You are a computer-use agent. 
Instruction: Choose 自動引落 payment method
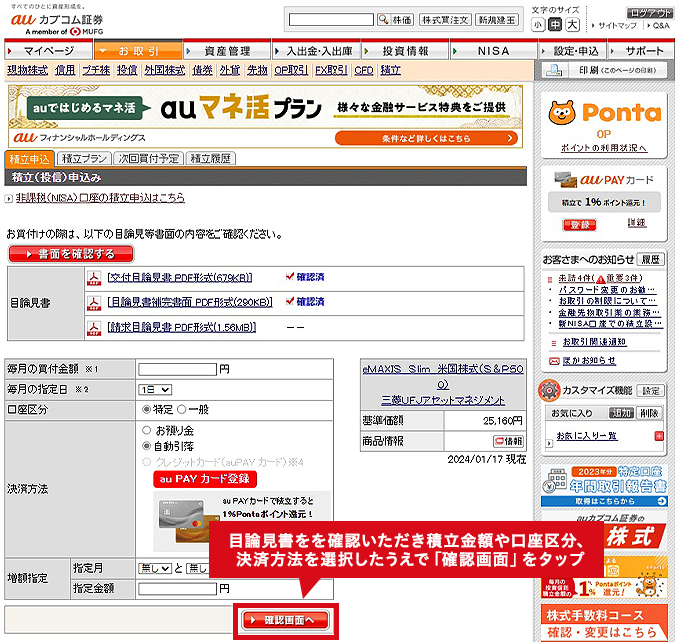coord(147,446)
